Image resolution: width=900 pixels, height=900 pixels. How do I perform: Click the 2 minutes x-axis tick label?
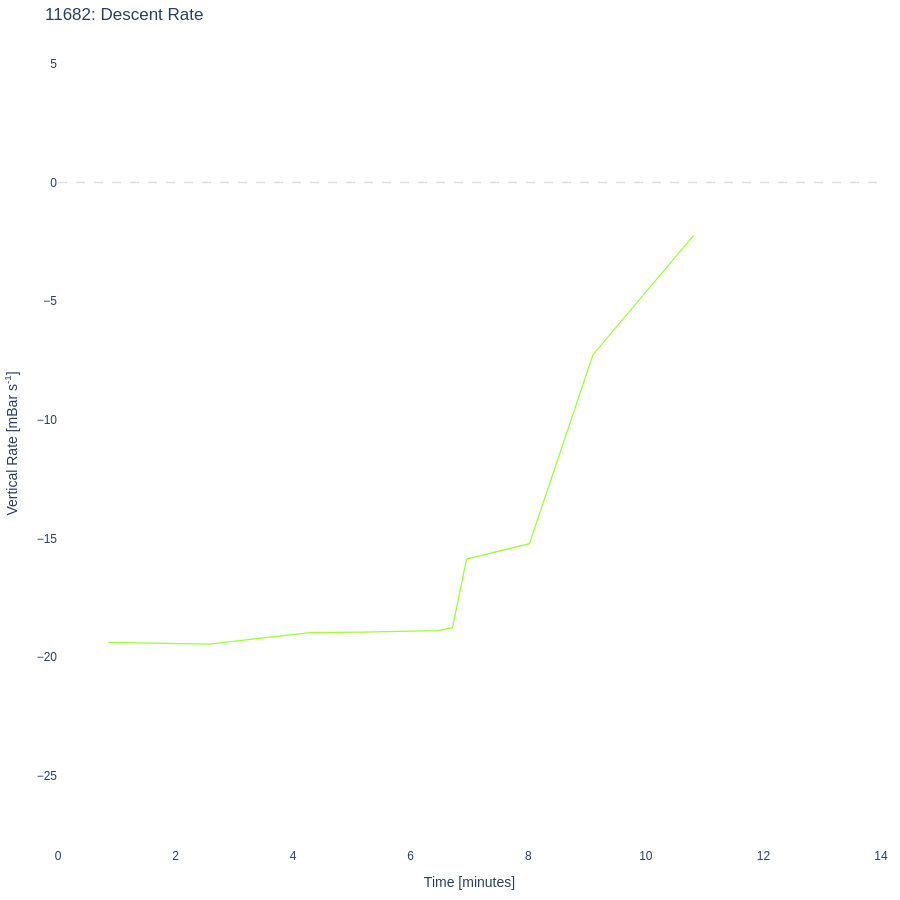(175, 856)
